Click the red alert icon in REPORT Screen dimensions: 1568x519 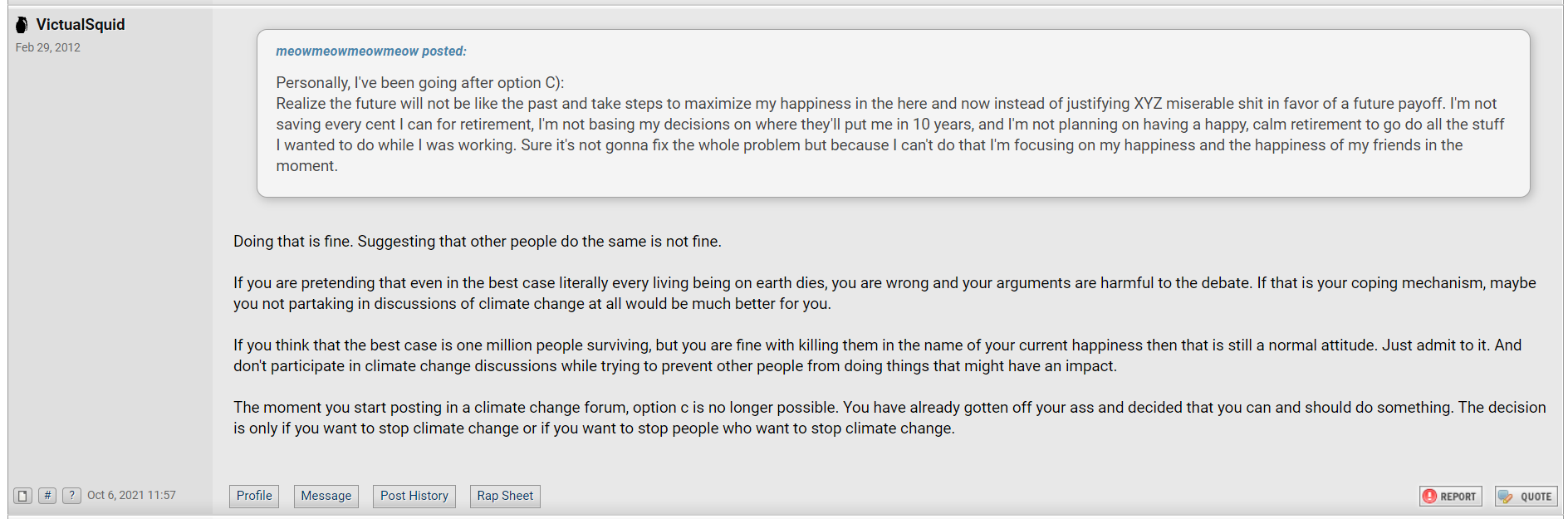point(1429,497)
